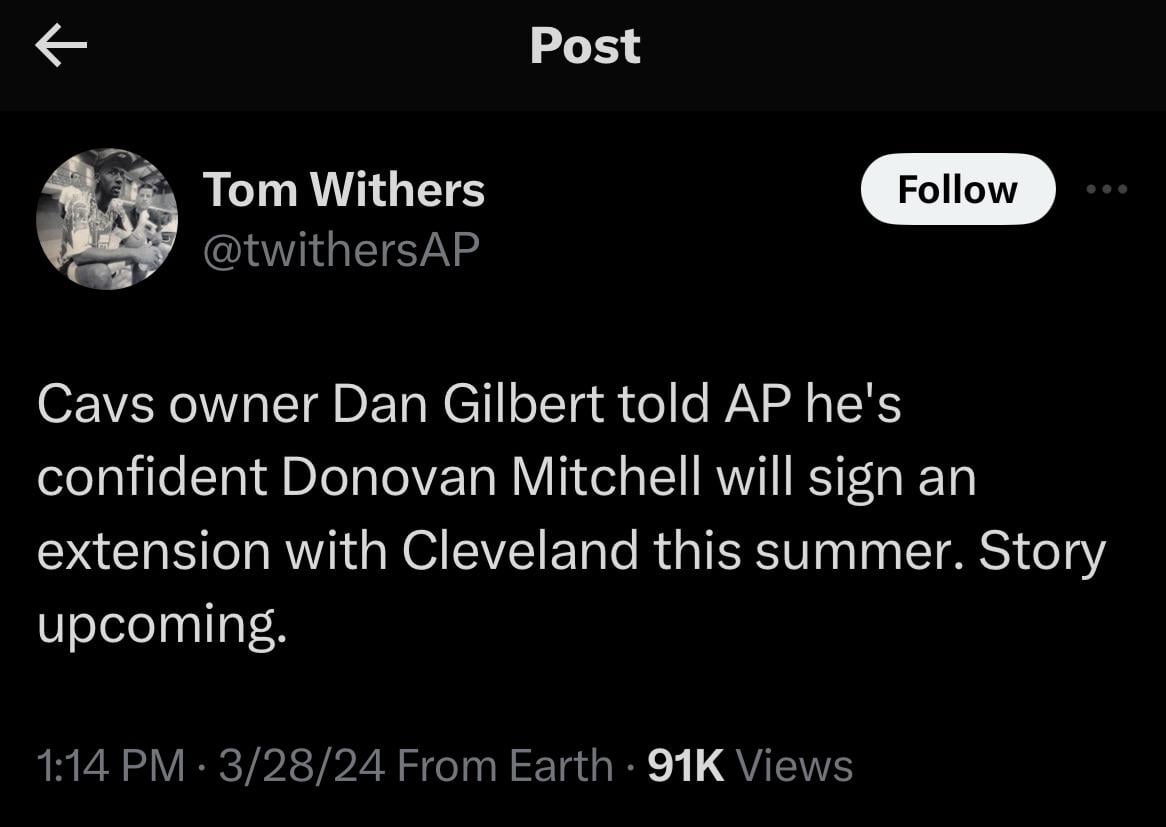
Task: Go back using the left arrow
Action: pos(61,46)
